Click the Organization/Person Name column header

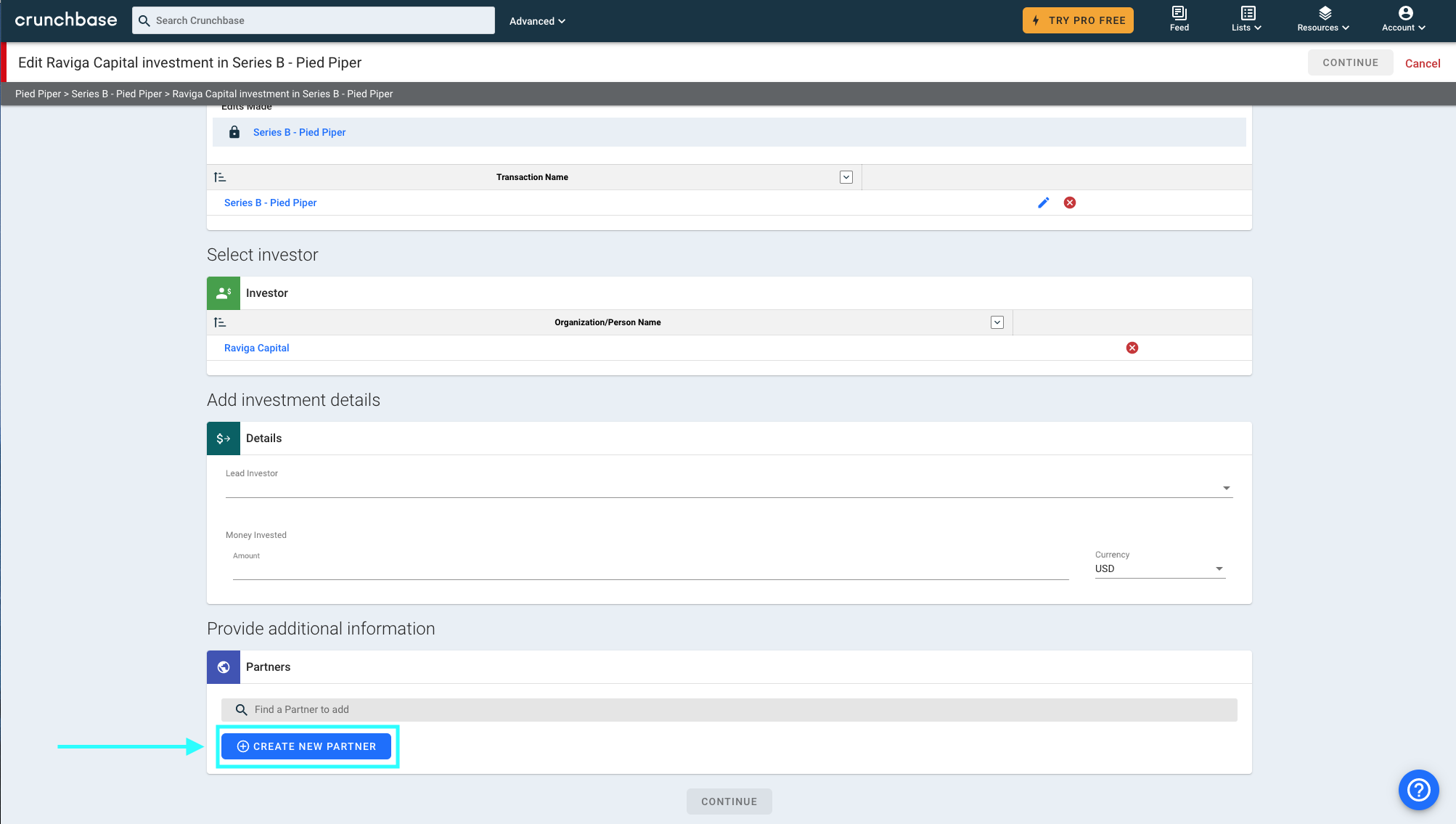click(x=608, y=322)
